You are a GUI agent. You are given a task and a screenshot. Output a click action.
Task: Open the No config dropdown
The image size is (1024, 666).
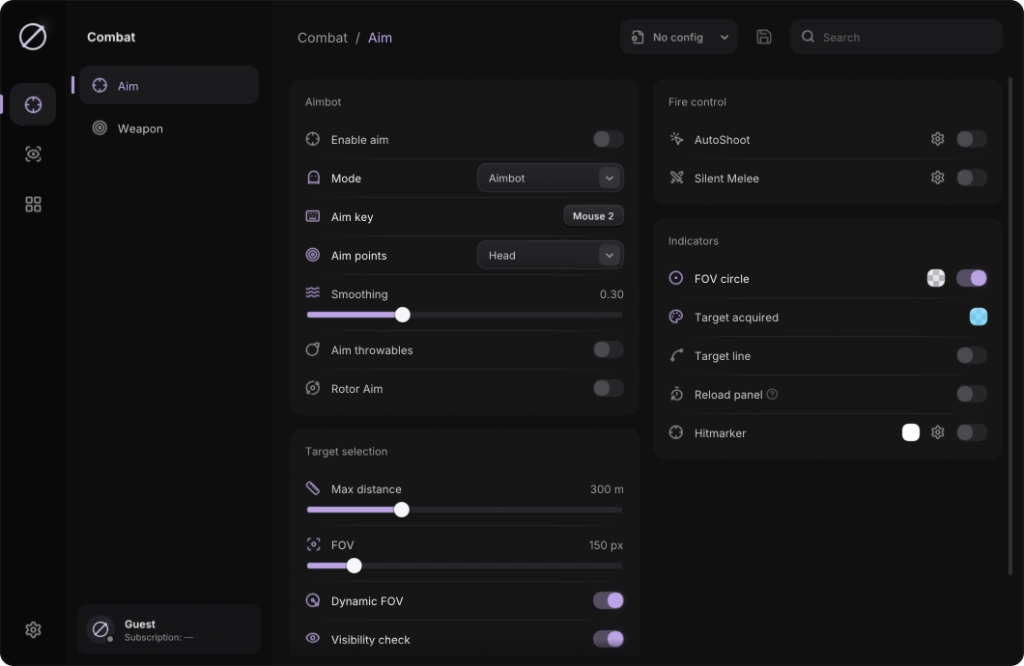point(679,37)
